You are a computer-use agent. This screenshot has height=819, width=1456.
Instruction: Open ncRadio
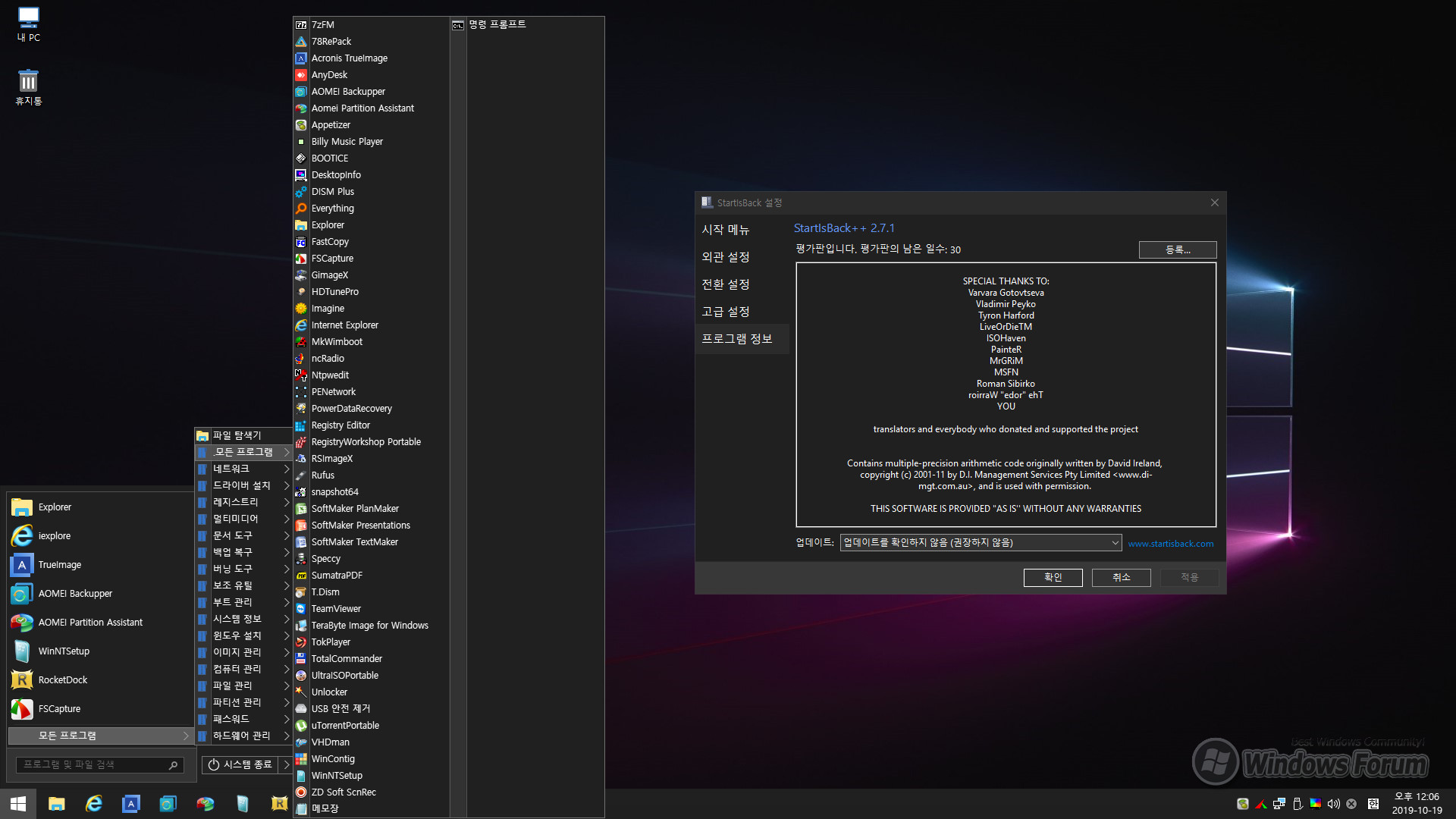click(372, 358)
